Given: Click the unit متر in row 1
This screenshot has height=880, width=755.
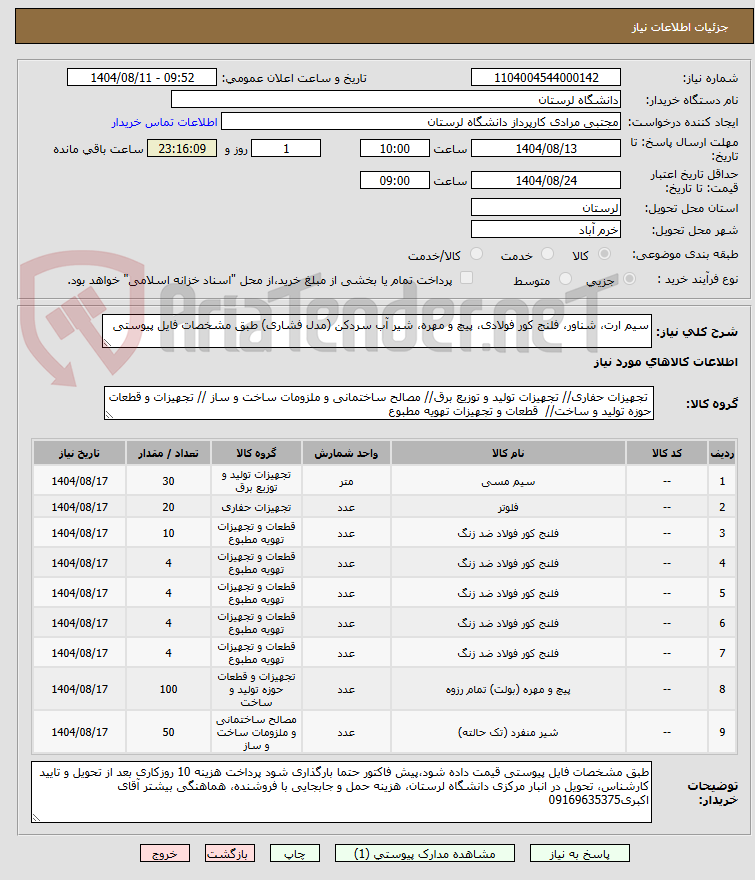Looking at the screenshot, I should (x=346, y=481).
